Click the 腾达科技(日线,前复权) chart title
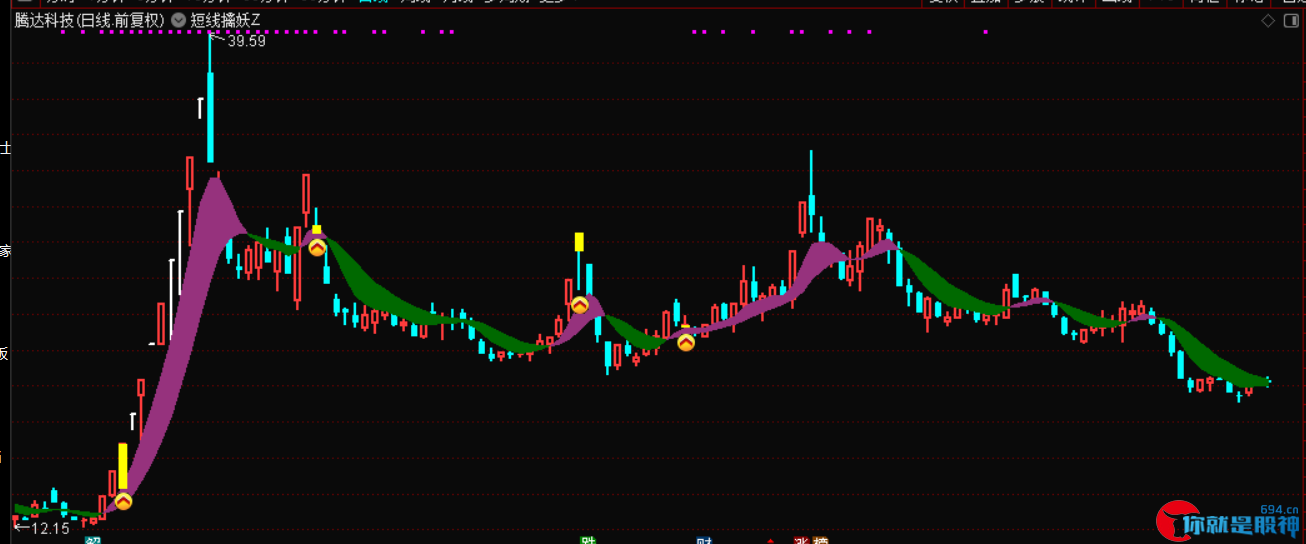The height and width of the screenshot is (544, 1306). 90,20
